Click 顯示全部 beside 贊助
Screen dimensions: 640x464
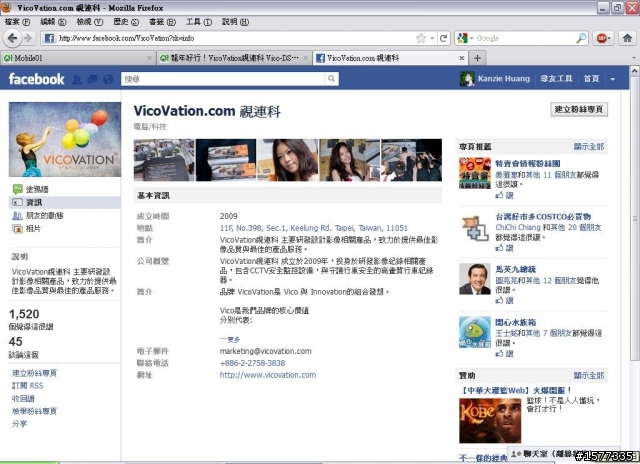pos(589,376)
